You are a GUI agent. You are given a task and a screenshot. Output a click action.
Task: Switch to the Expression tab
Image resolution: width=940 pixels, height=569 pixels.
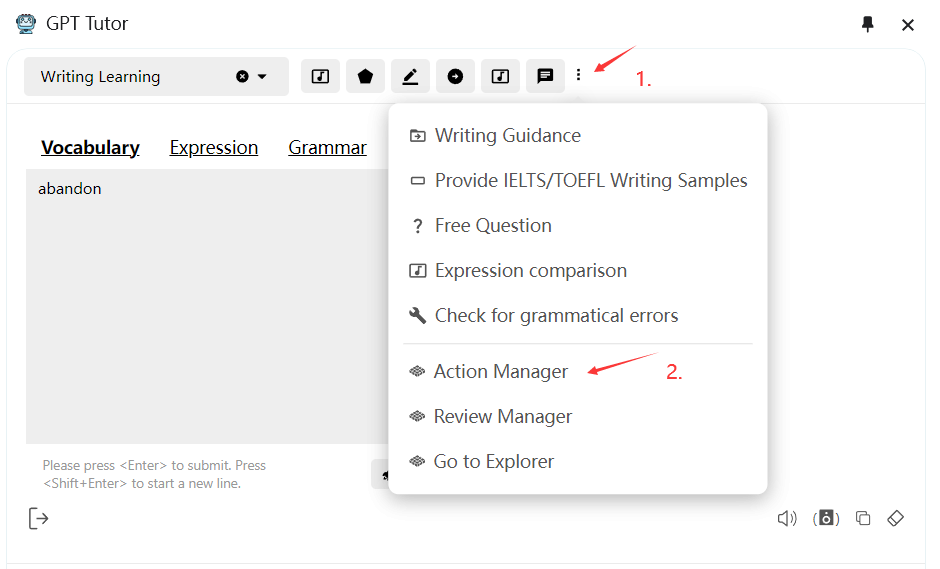coord(214,148)
